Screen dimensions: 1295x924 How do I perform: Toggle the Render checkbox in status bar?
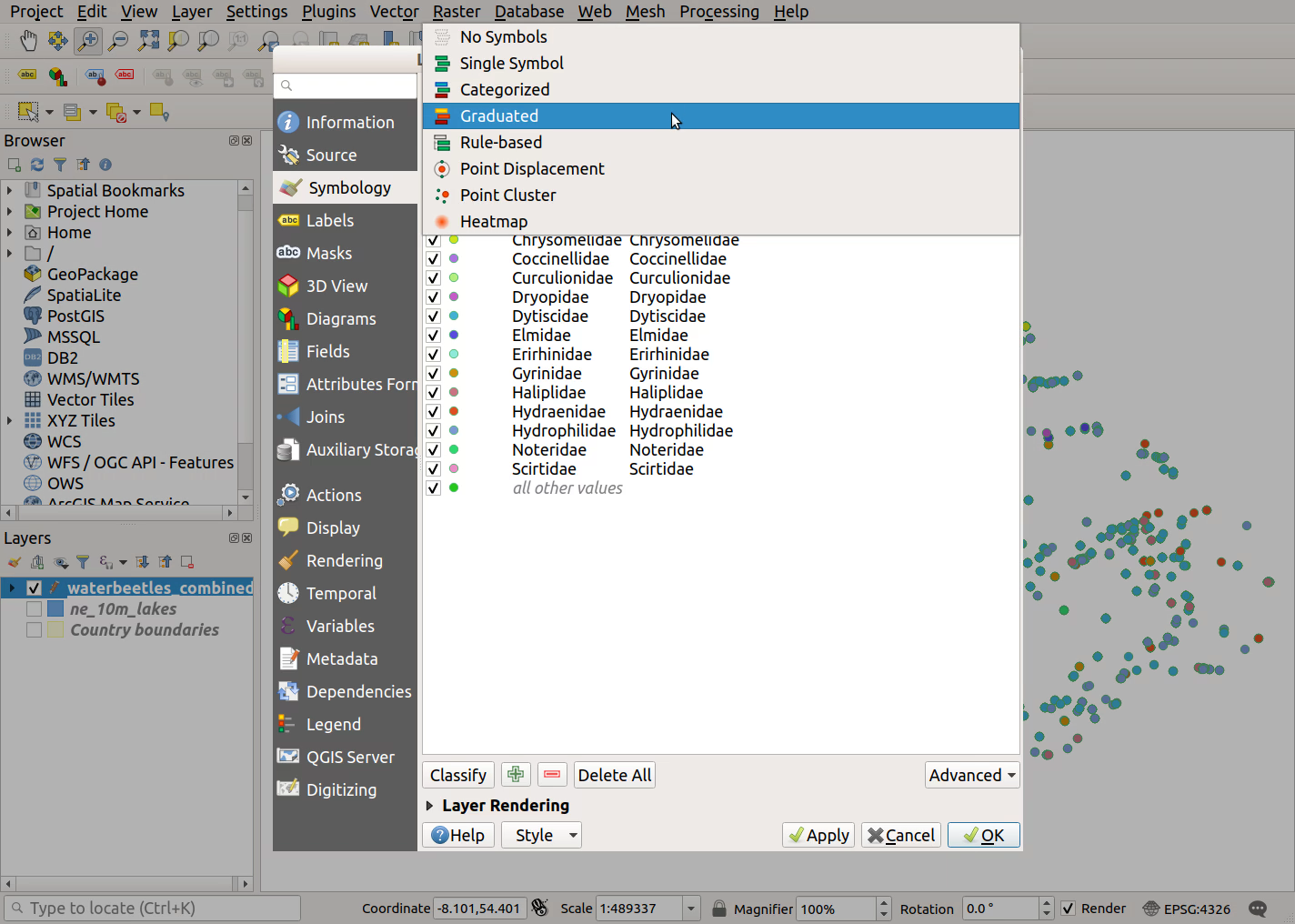1069,909
